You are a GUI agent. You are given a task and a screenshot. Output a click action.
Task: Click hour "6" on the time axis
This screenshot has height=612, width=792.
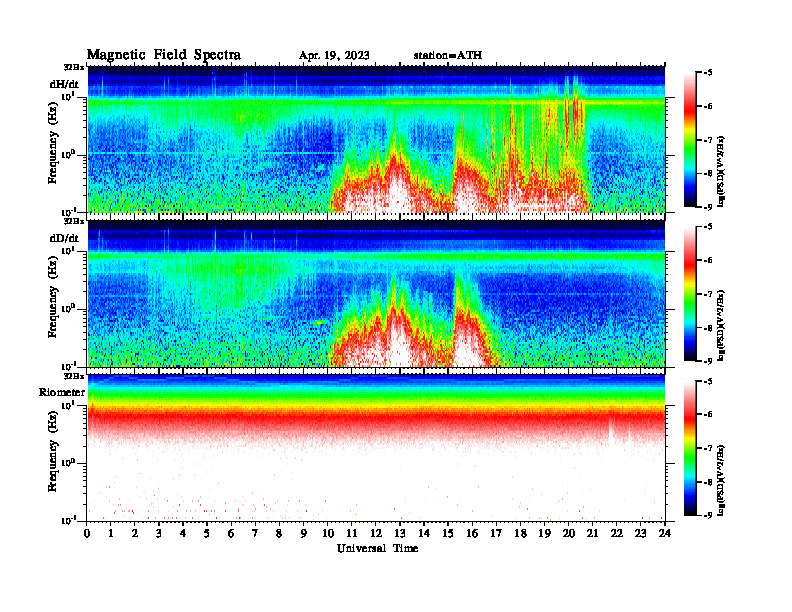[x=231, y=534]
